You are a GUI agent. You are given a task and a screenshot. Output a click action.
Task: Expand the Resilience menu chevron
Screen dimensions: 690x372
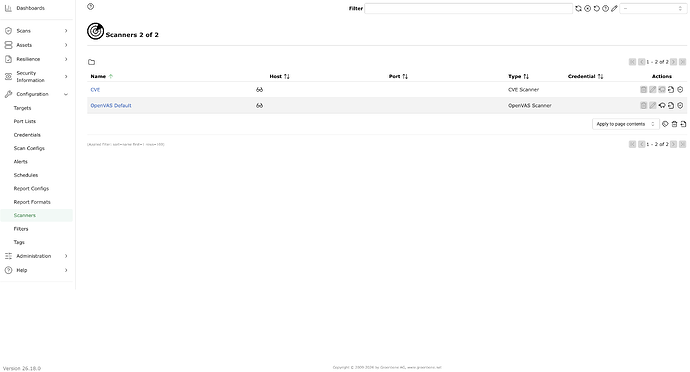(66, 59)
